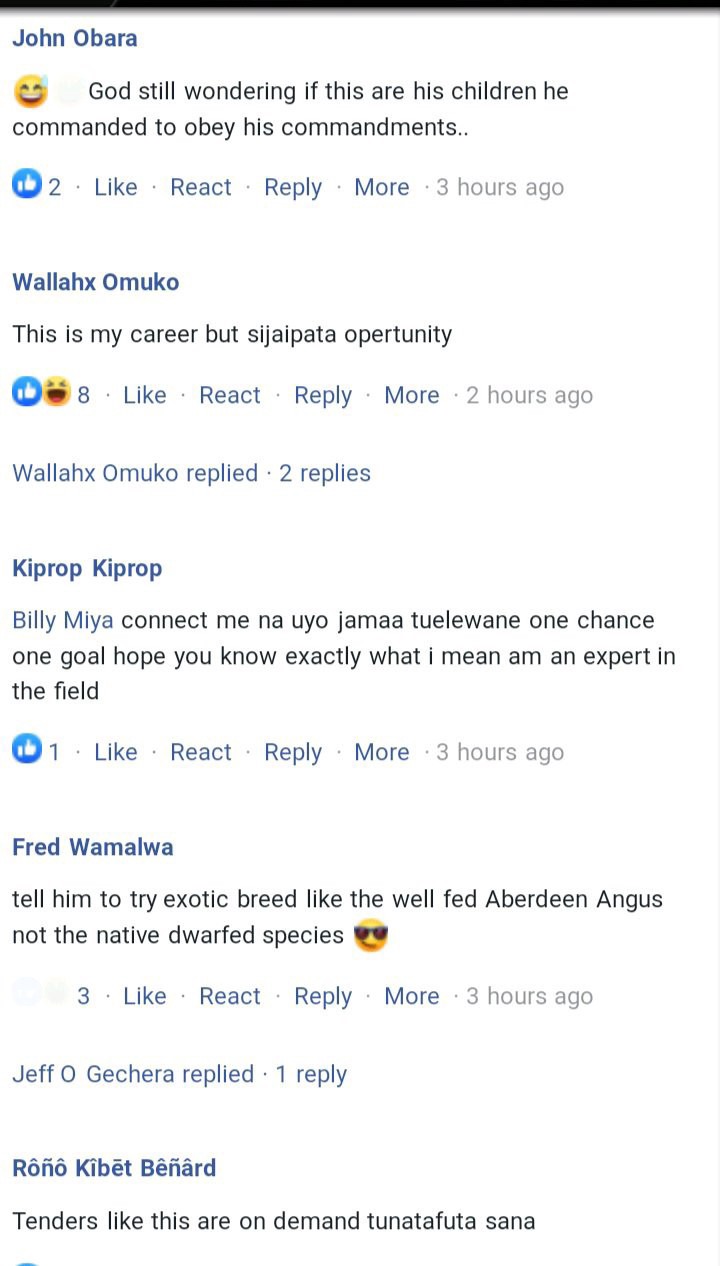Image resolution: width=720 pixels, height=1266 pixels.
Task: Open the tagged Billy Miya profile link
Action: coord(62,620)
